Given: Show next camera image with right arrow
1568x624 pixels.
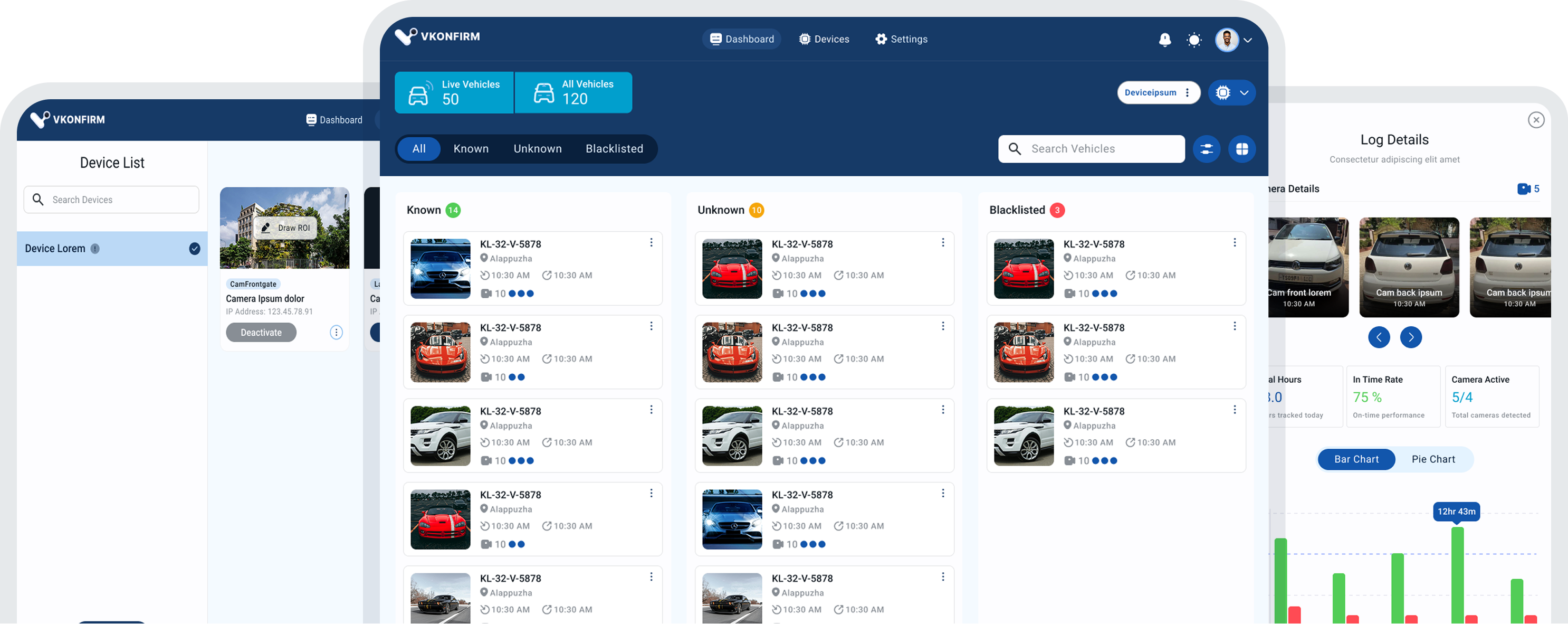Looking at the screenshot, I should tap(1410, 337).
